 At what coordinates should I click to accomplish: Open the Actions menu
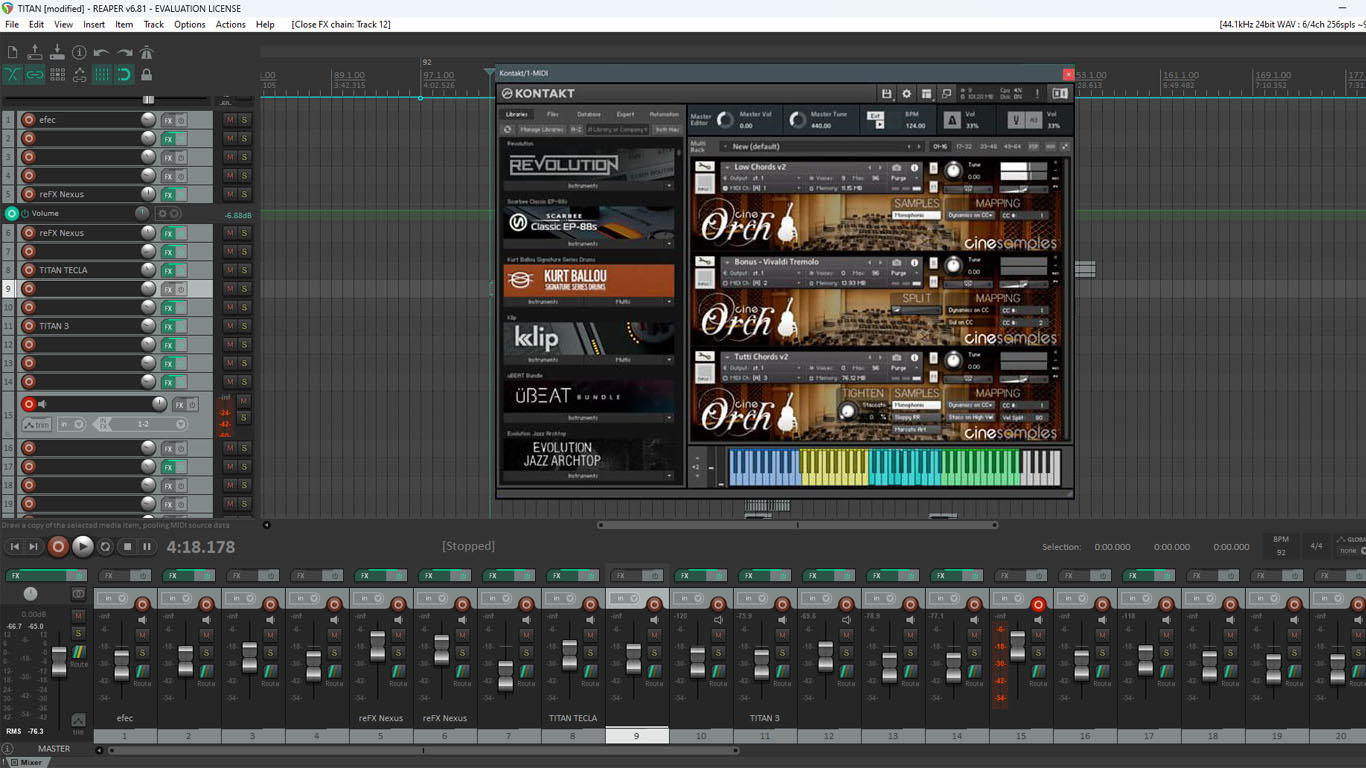(230, 24)
